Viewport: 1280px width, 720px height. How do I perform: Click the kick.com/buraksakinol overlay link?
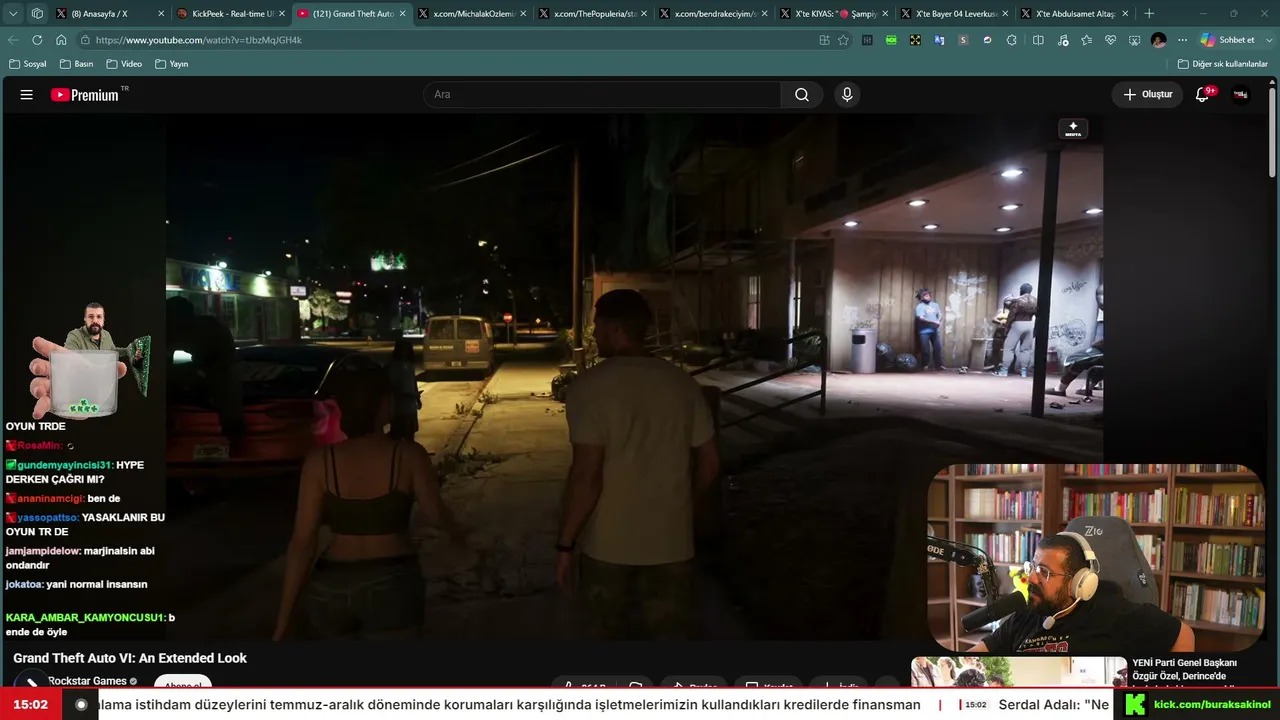(1212, 705)
